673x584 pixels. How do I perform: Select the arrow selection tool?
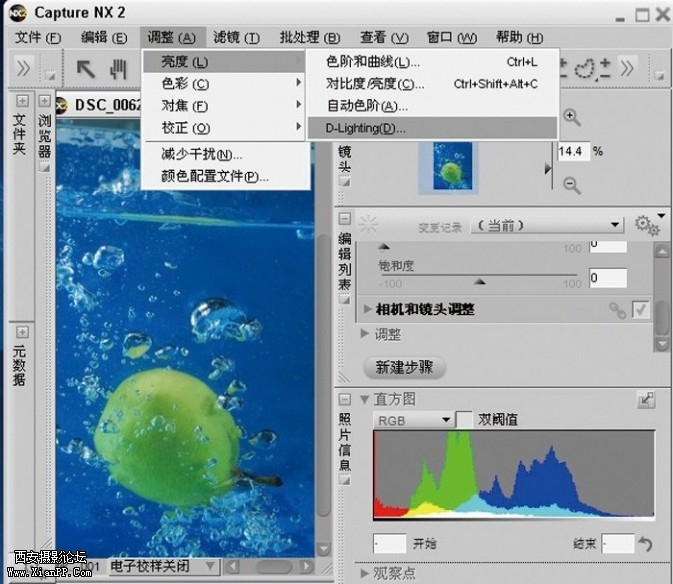point(85,69)
